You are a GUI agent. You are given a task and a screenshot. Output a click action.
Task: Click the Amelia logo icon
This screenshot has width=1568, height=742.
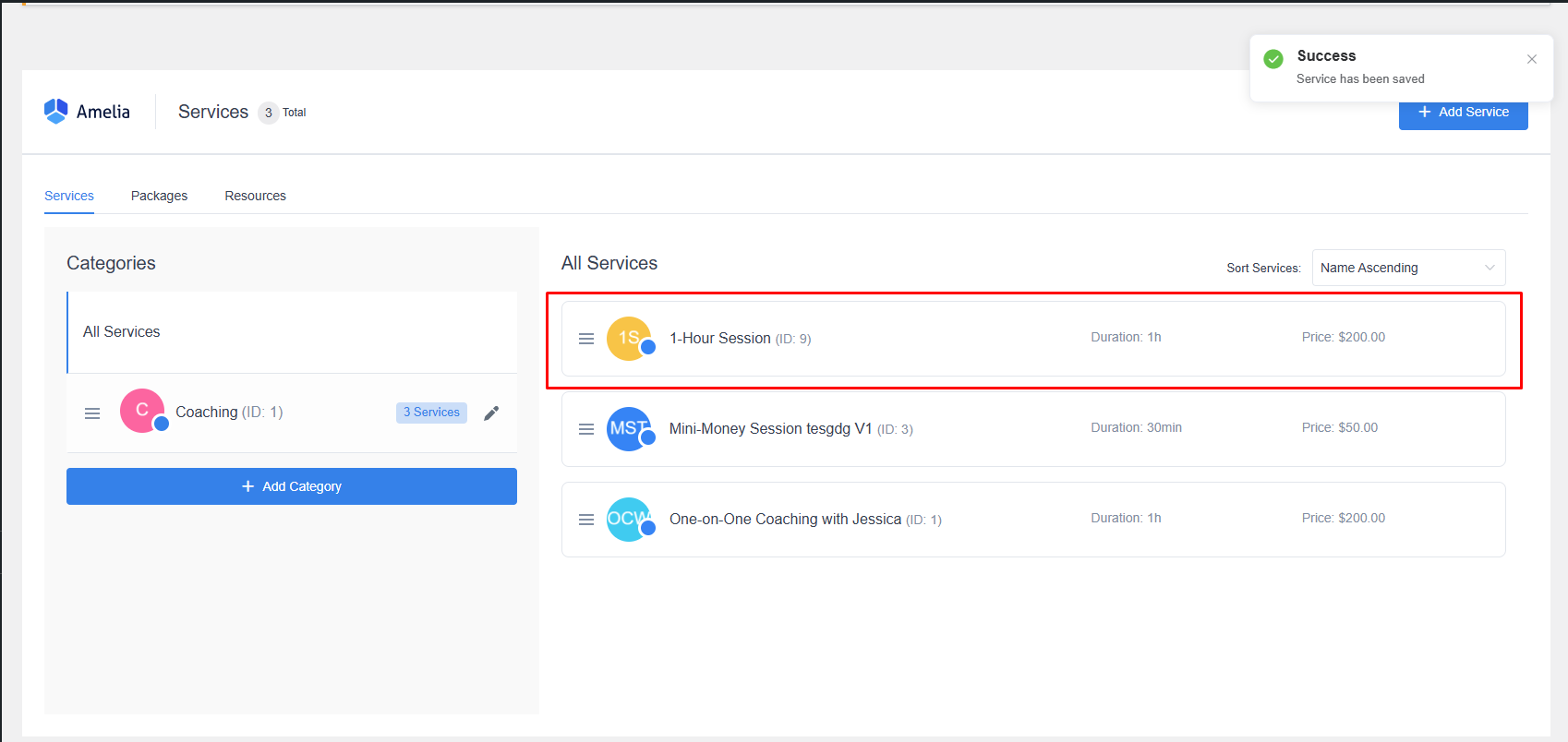pos(56,112)
